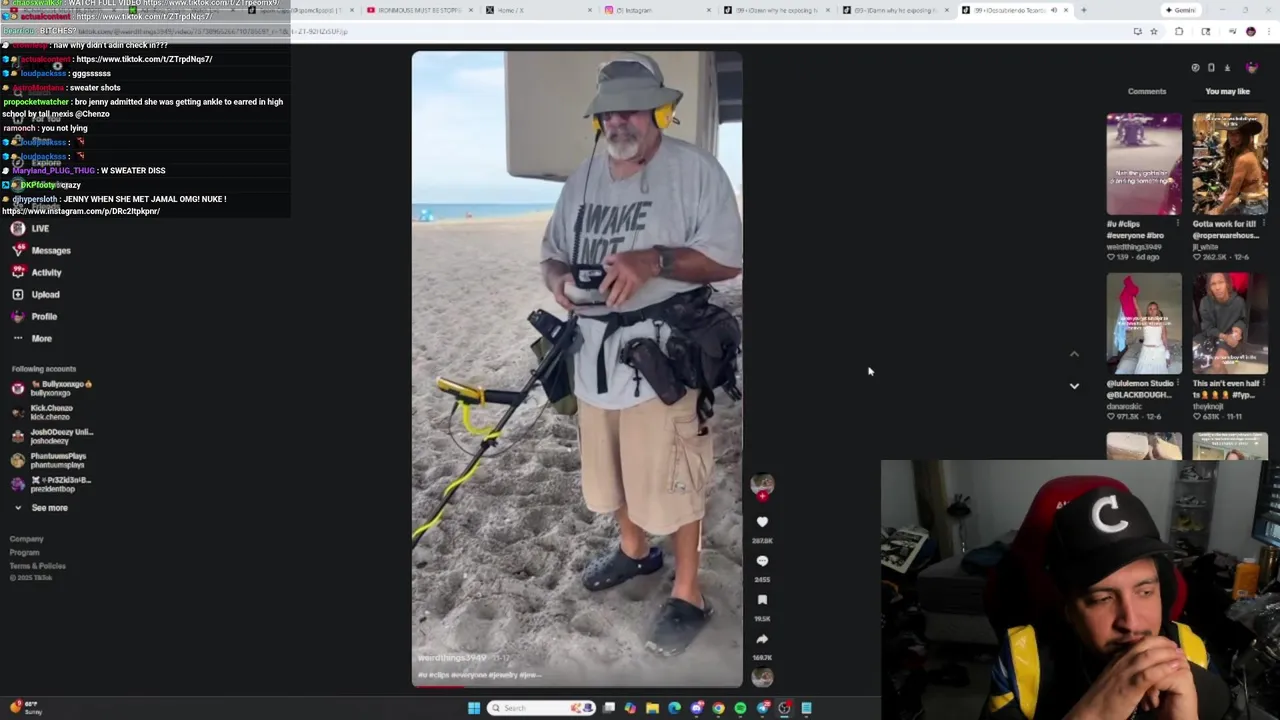Open Windows Start menu
Viewport: 1280px width, 720px height.
click(x=474, y=708)
